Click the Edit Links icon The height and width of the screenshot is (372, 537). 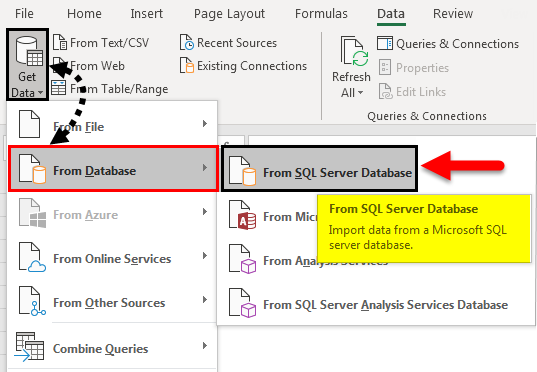pos(386,91)
